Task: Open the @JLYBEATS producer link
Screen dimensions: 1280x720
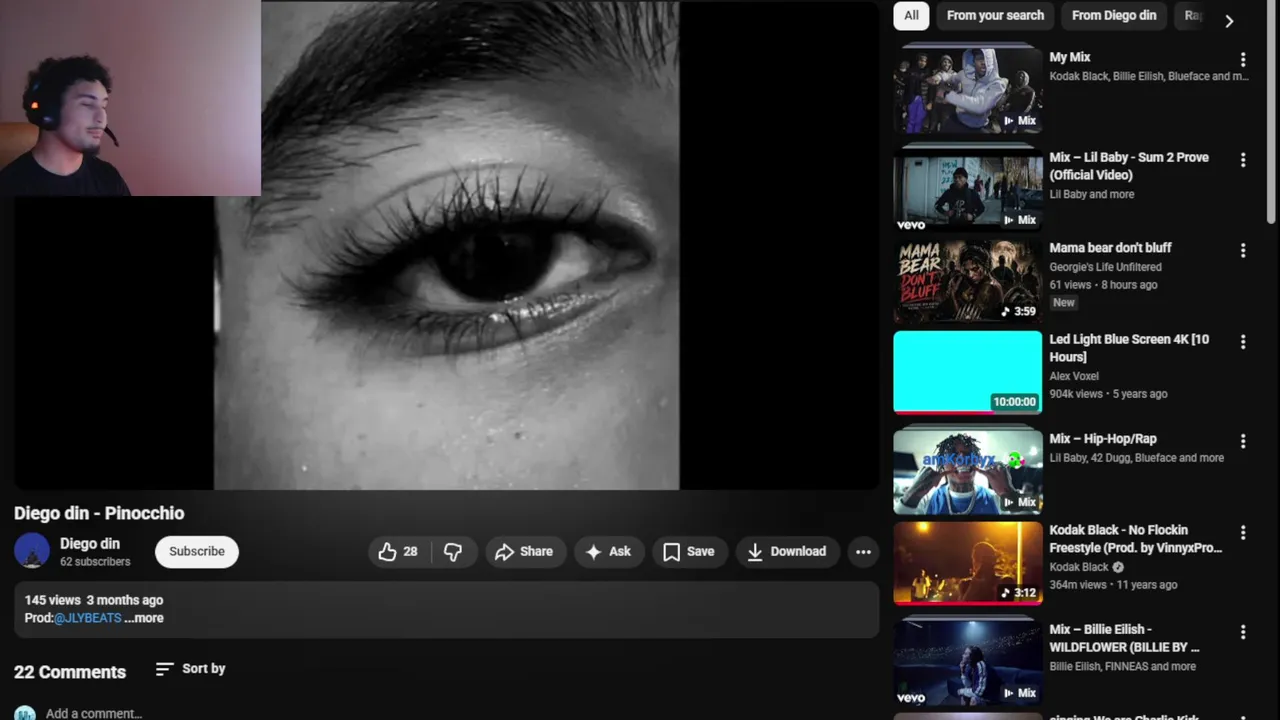Action: 88,618
